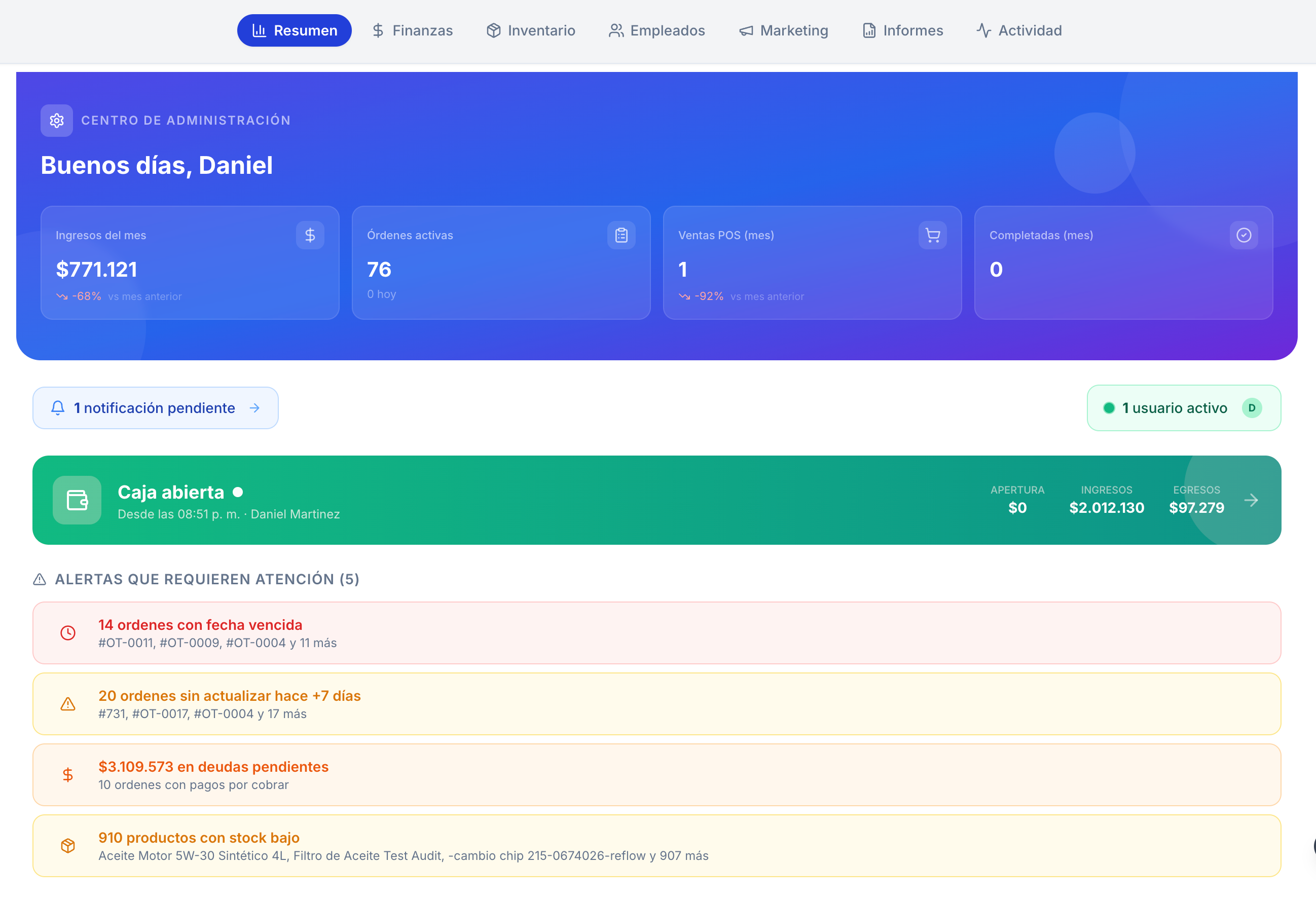This screenshot has width=1316, height=902.
Task: Go to the Inventario tab
Action: [531, 30]
